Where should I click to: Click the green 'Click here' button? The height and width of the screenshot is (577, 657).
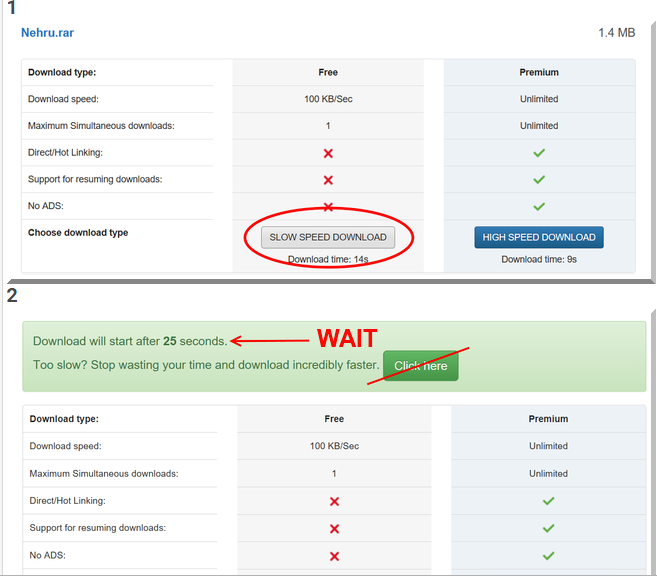[x=421, y=366]
